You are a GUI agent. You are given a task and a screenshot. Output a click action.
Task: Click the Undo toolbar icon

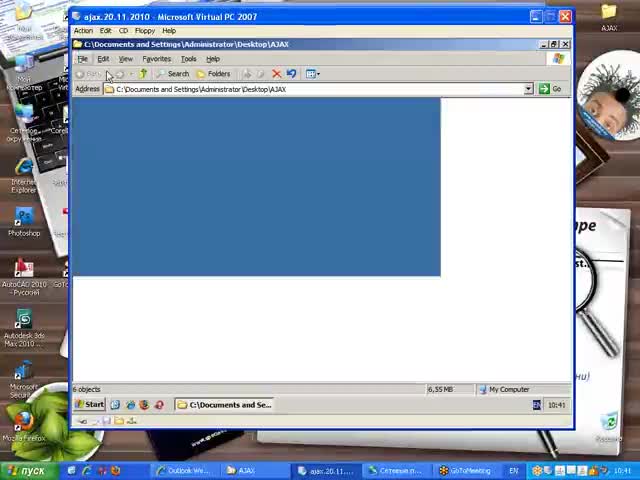tap(291, 74)
